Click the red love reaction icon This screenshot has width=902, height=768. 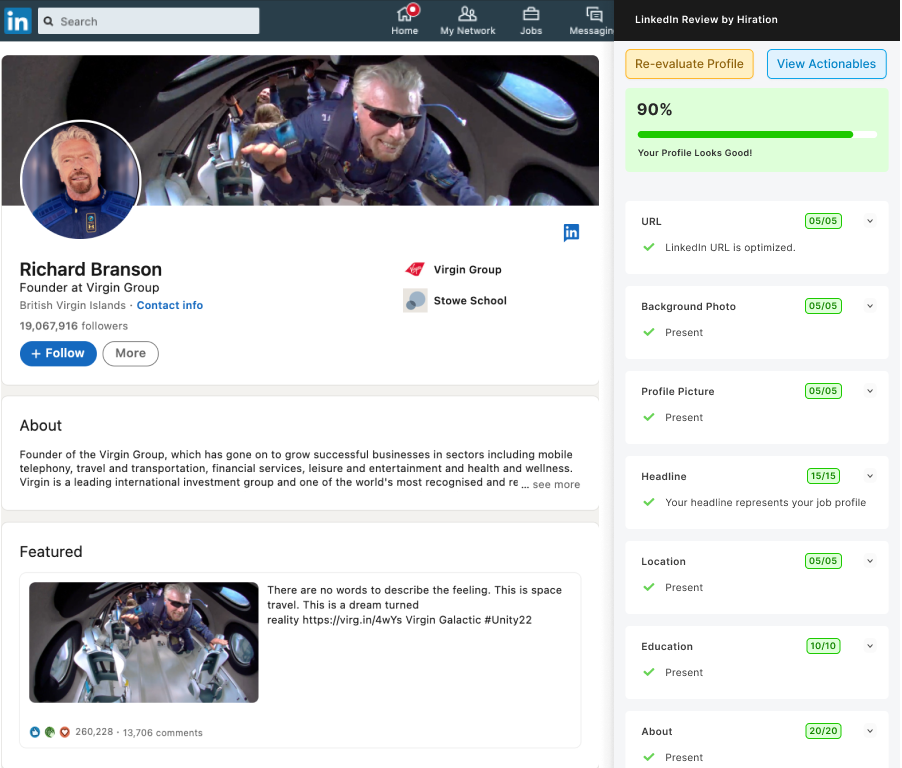[65, 732]
